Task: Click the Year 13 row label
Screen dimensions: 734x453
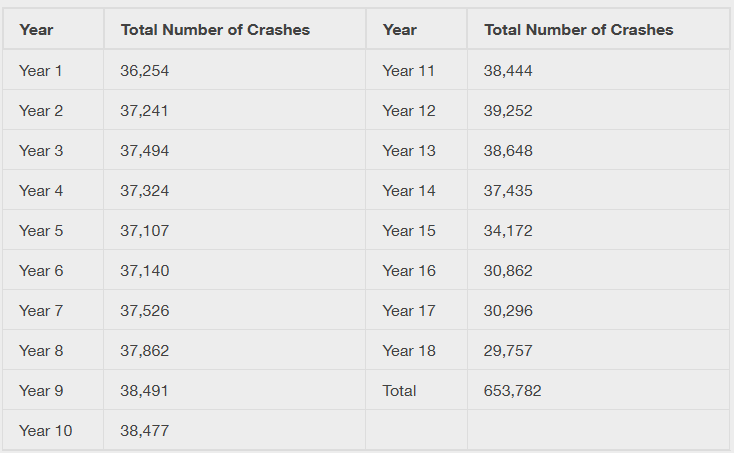Action: point(409,151)
